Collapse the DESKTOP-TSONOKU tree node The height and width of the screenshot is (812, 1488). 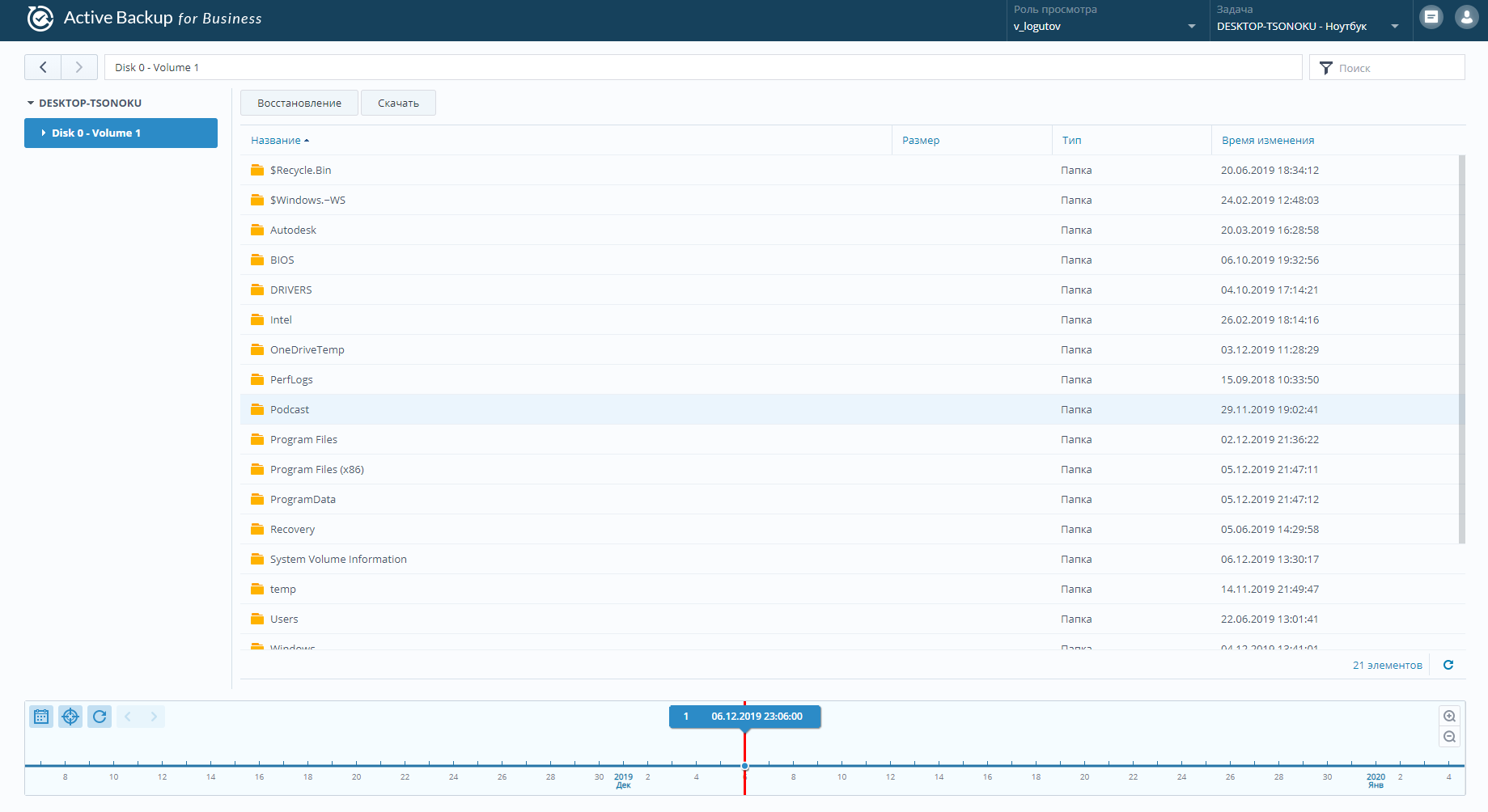pos(31,103)
